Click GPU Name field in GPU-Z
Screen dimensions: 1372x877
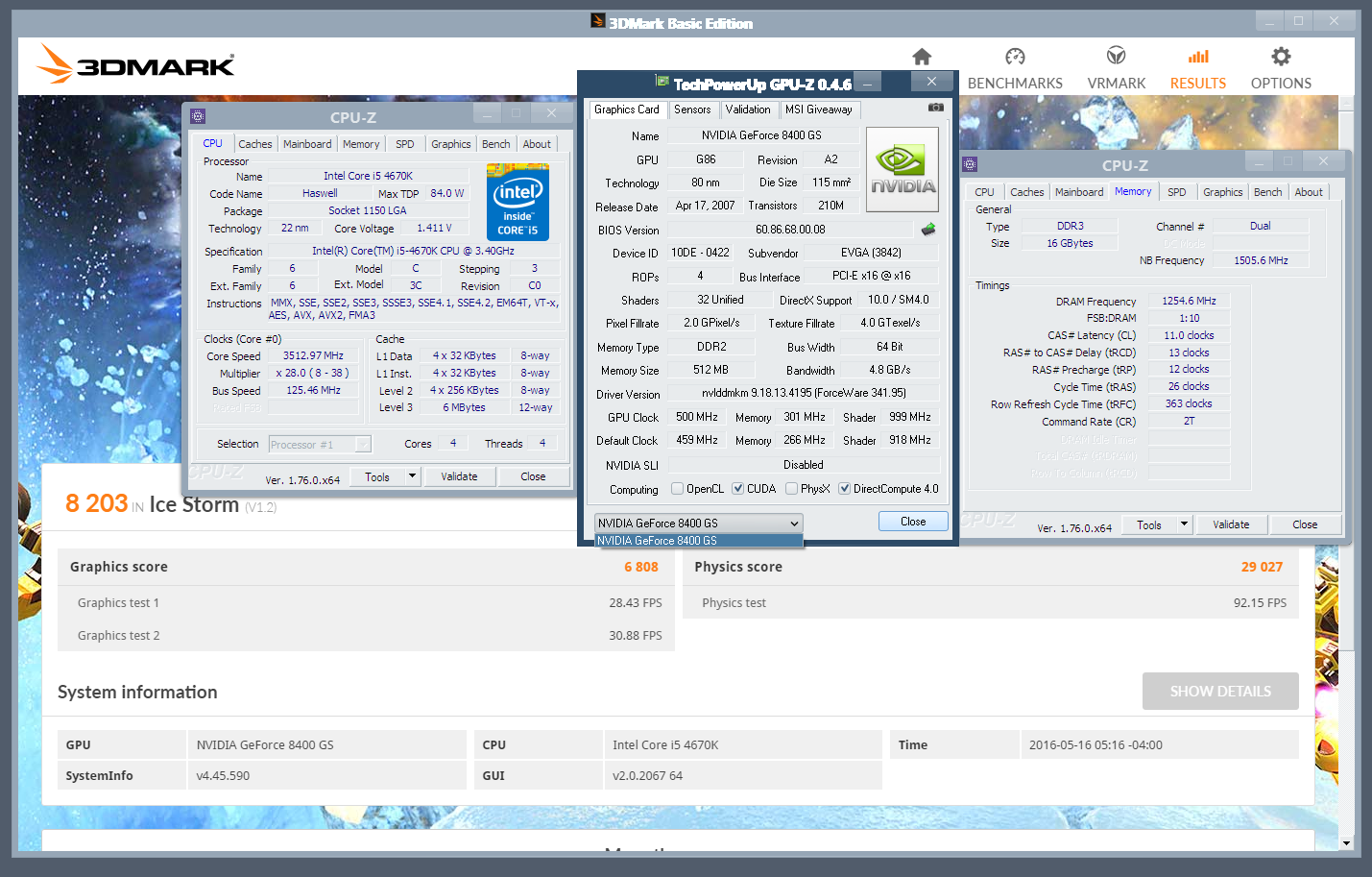761,135
